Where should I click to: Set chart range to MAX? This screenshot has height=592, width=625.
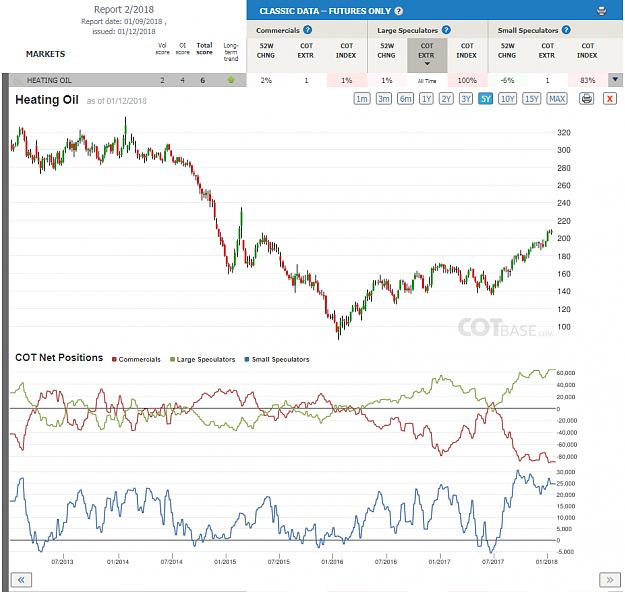557,98
